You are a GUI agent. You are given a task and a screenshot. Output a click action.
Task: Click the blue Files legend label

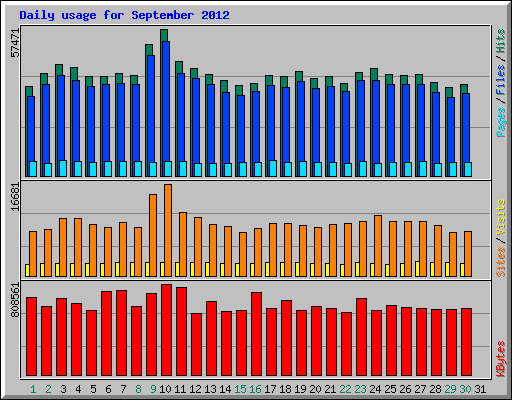[x=501, y=79]
